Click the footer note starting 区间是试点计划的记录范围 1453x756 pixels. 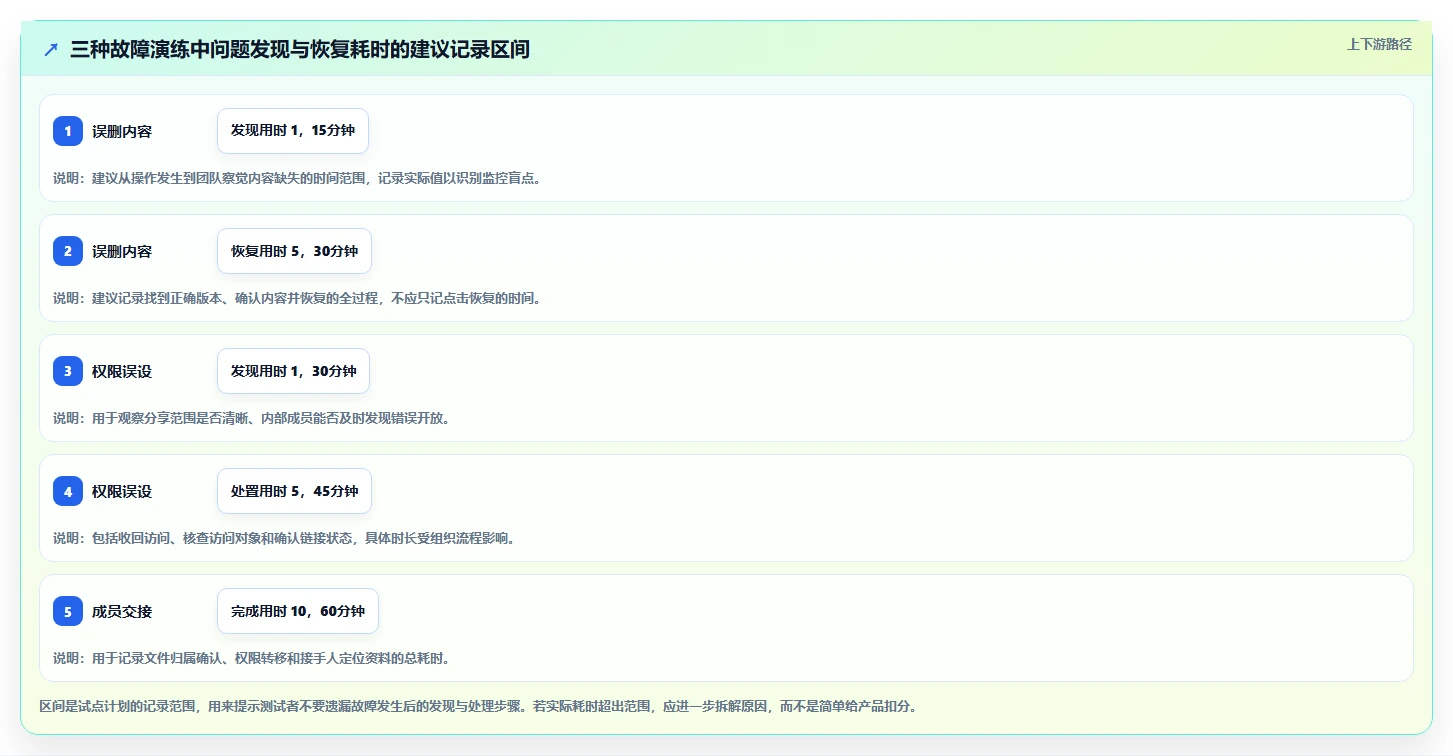click(x=478, y=706)
